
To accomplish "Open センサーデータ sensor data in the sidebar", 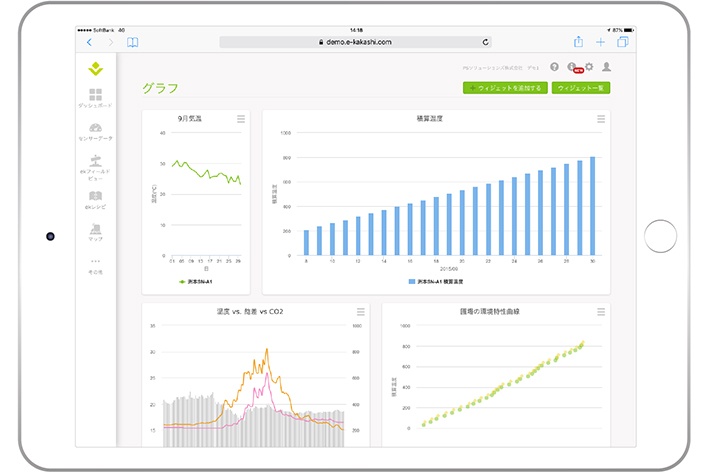I will [x=95, y=132].
